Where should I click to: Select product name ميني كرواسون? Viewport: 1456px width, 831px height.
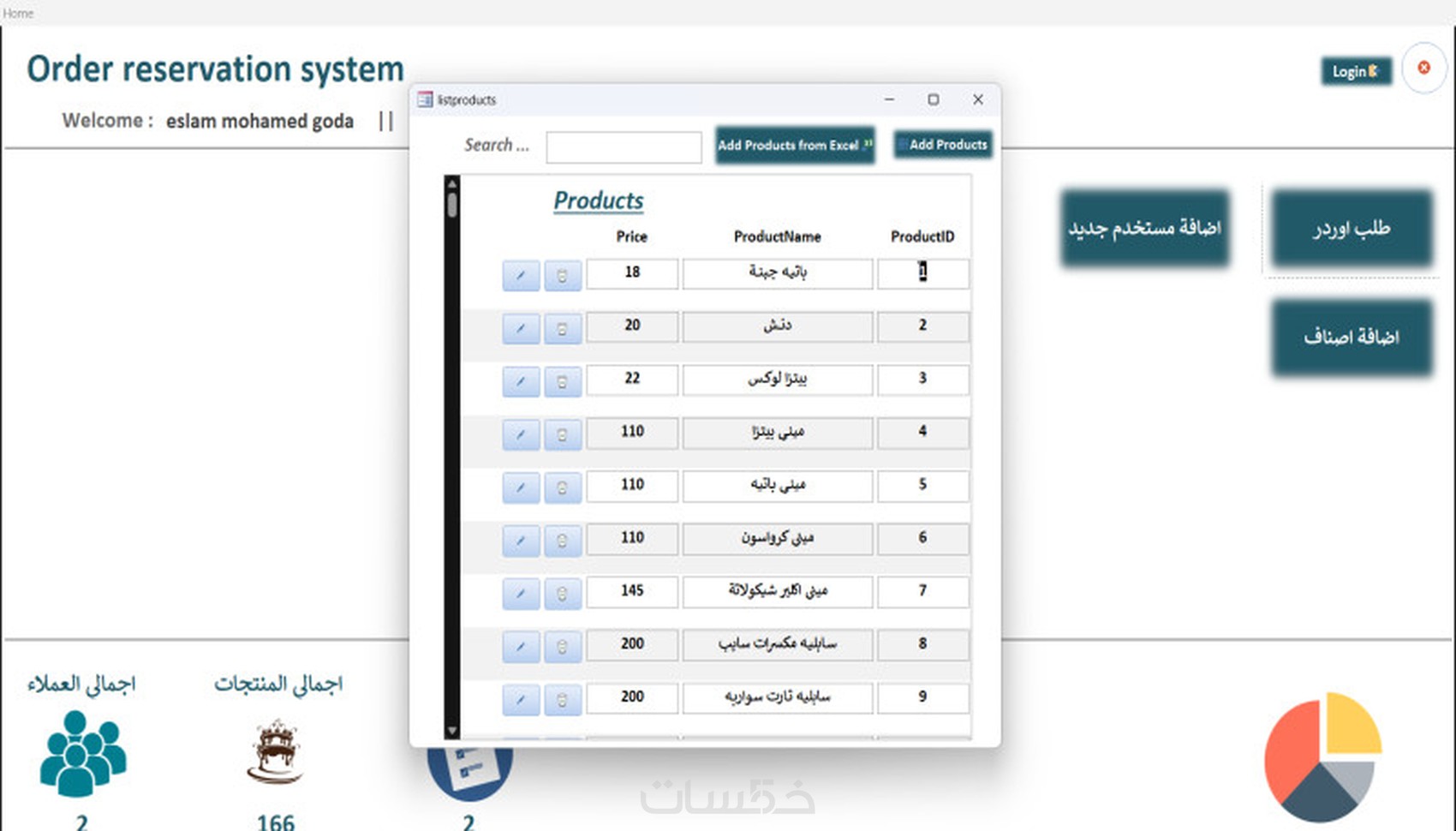pos(778,539)
